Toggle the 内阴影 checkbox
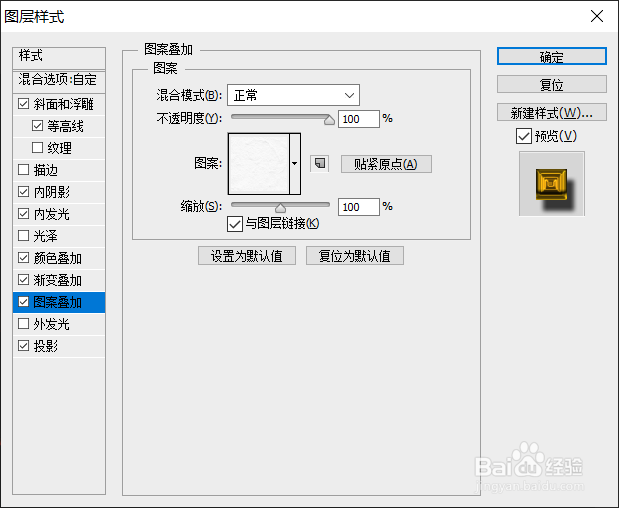The width and height of the screenshot is (619, 508). click(x=24, y=192)
